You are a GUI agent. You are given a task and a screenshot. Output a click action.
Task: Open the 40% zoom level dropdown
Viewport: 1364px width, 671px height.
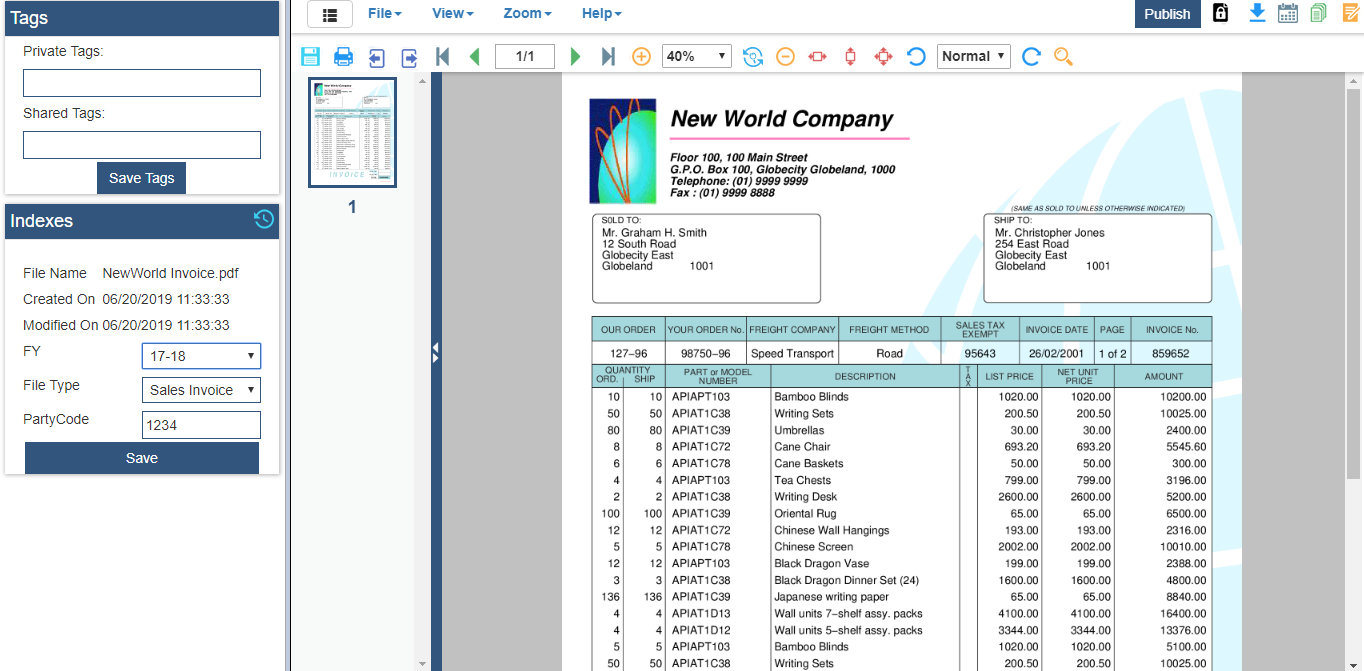pyautogui.click(x=696, y=57)
